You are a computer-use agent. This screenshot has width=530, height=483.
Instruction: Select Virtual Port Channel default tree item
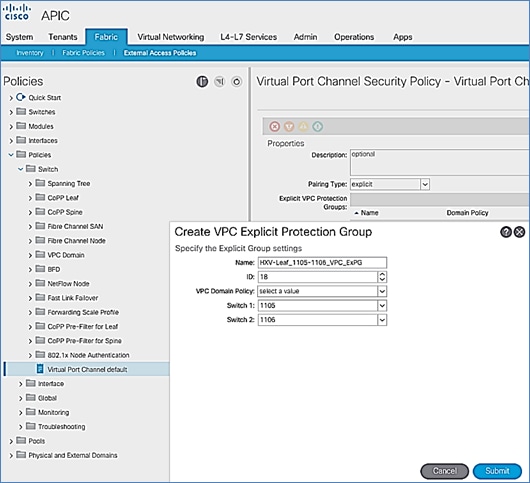pyautogui.click(x=87, y=369)
